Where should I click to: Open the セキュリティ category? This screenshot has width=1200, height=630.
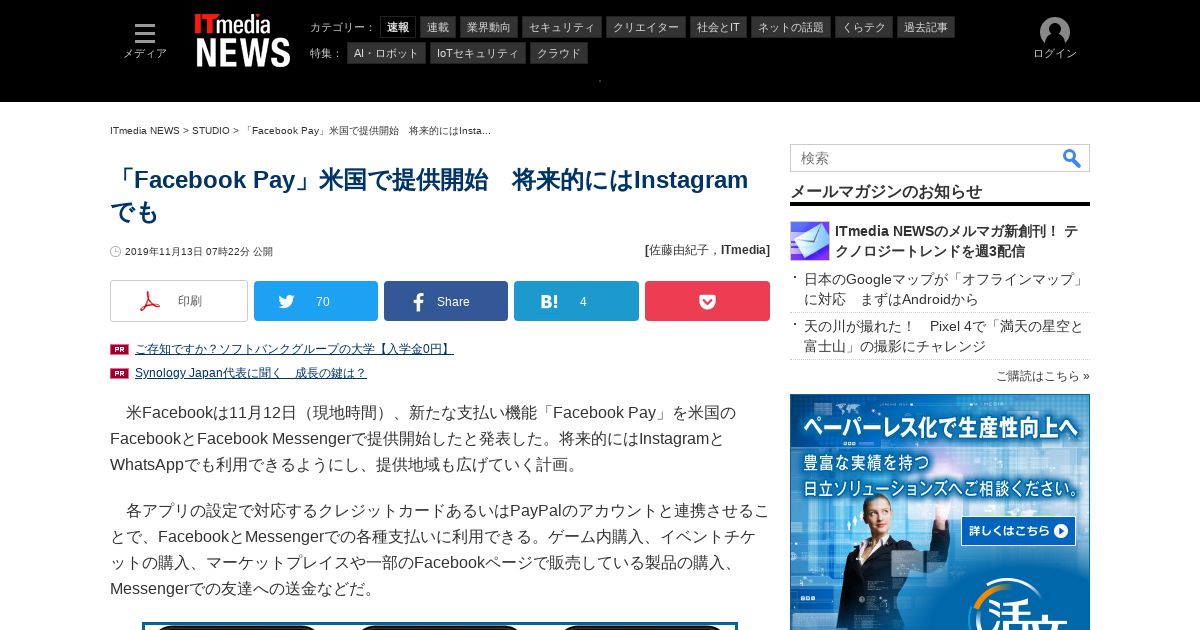tap(562, 27)
